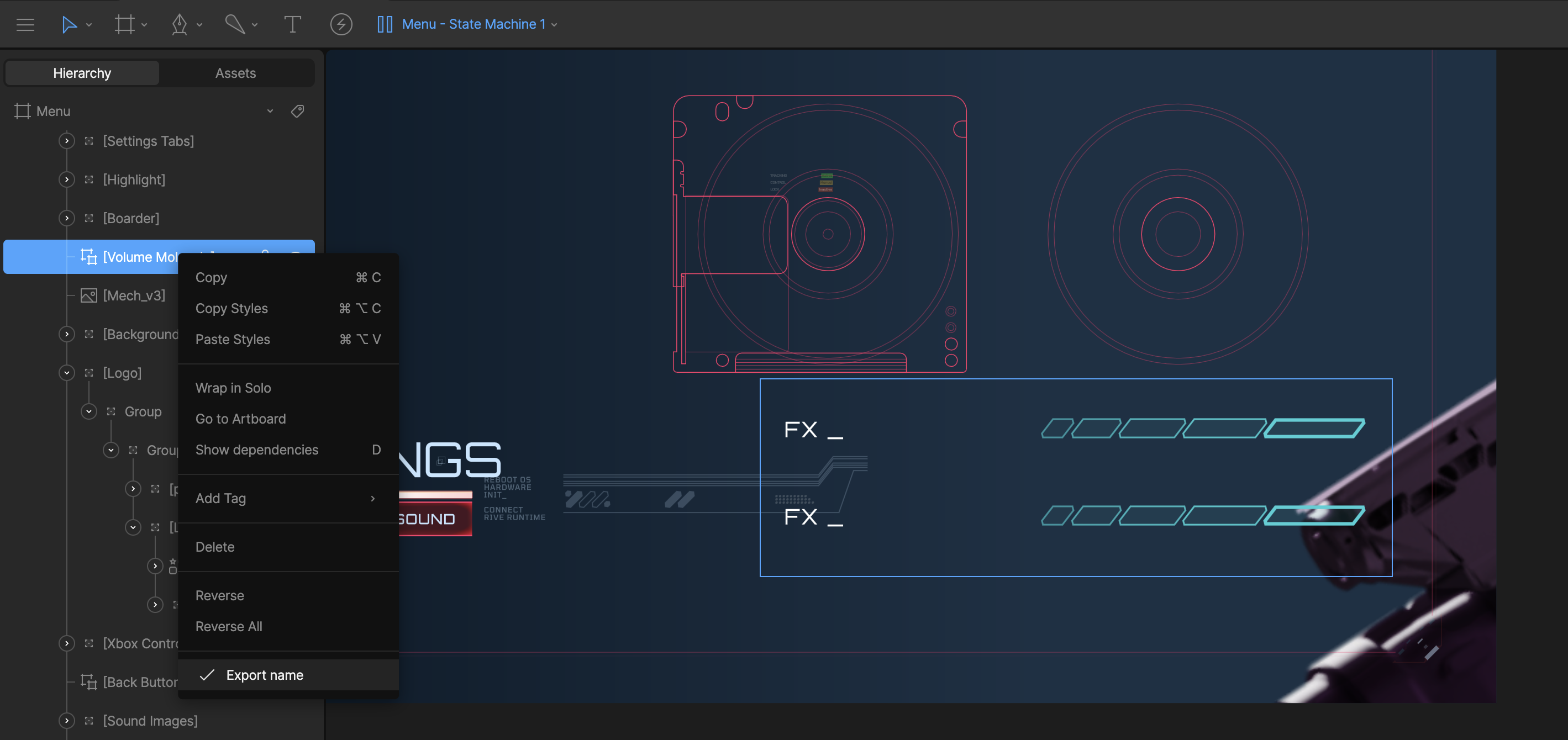Switch to the Assets tab
Screen dimensions: 1568x740
point(235,73)
